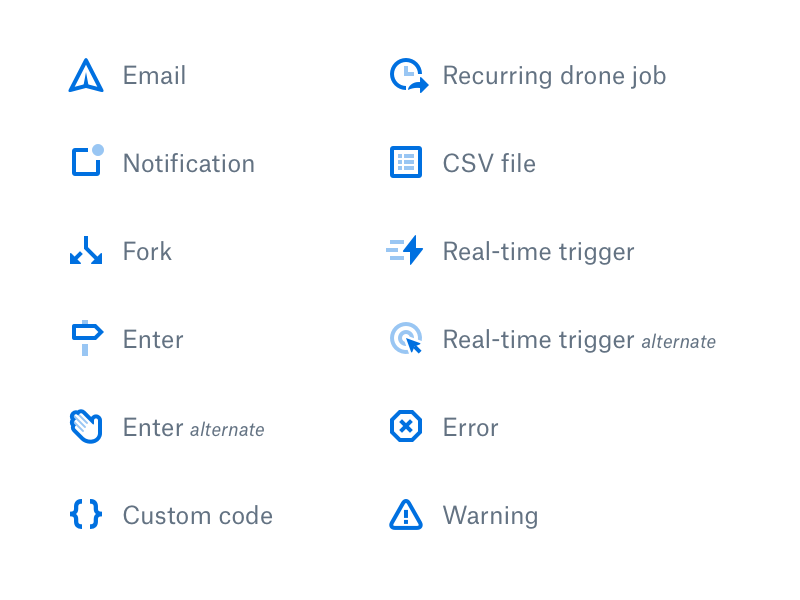Click the "Recurring drone job" label
The width and height of the screenshot is (800, 600).
point(554,76)
